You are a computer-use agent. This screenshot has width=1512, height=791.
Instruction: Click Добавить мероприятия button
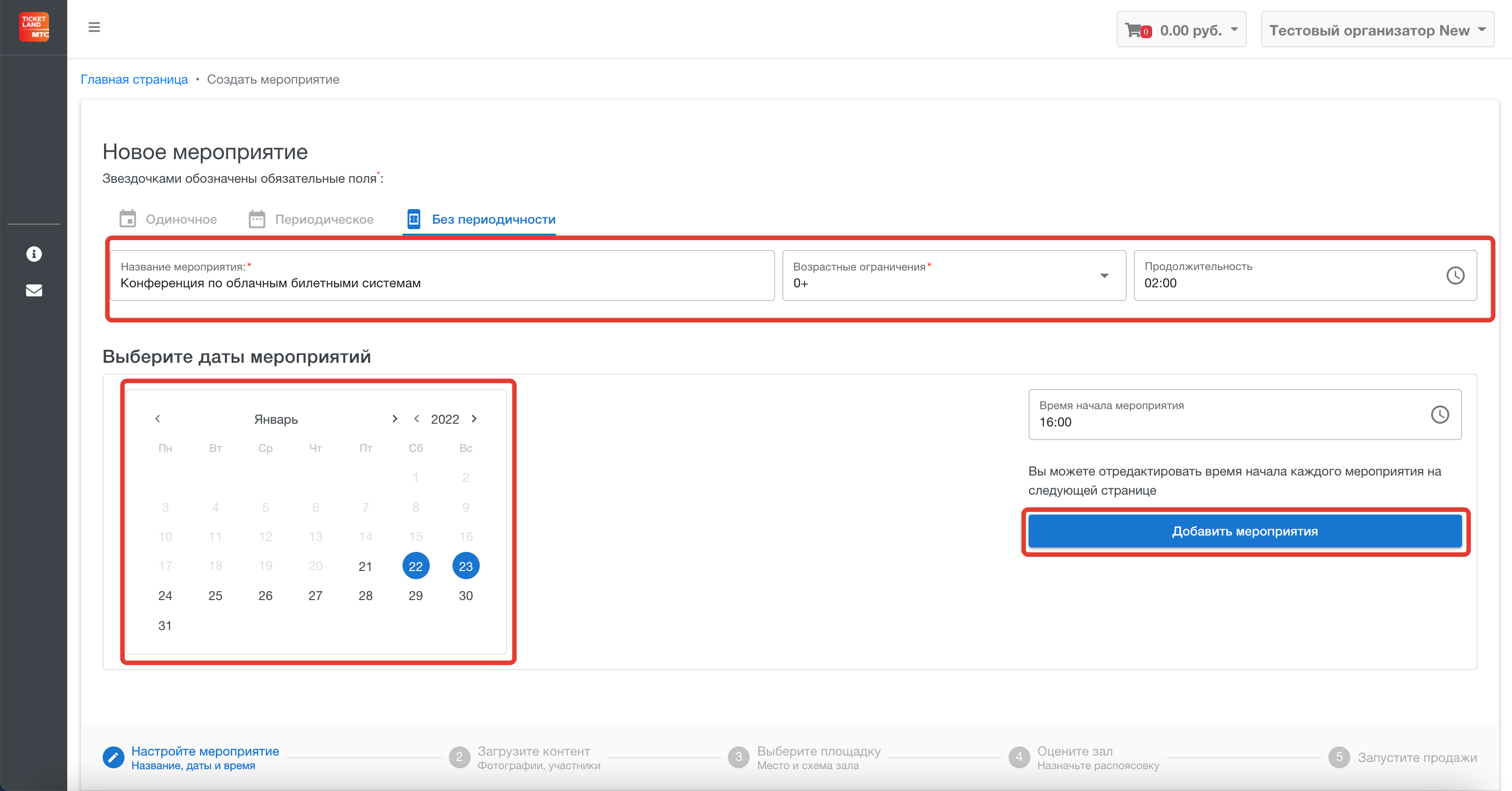[1245, 531]
